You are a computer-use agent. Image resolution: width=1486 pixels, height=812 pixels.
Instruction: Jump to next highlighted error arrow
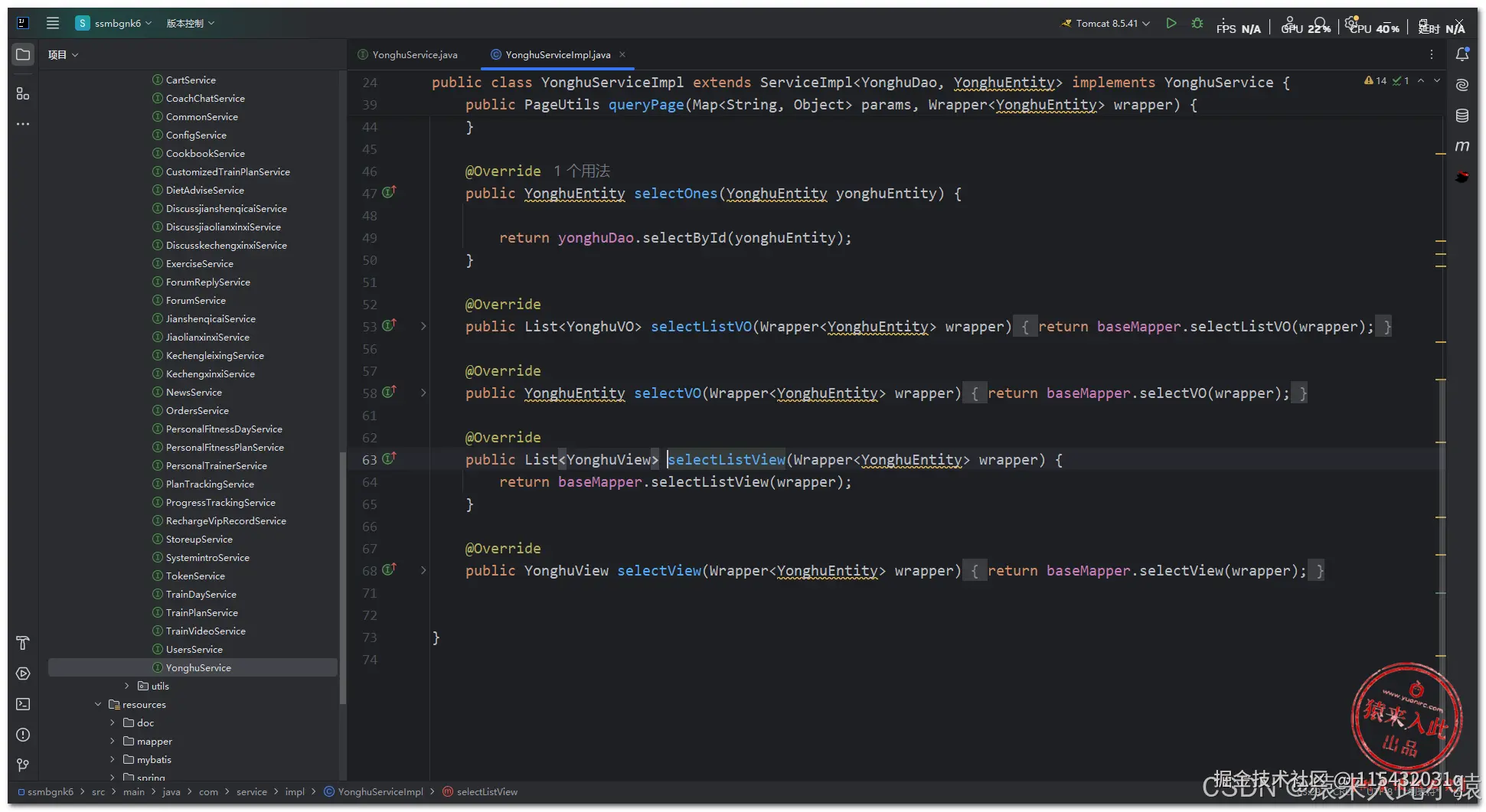(1437, 80)
